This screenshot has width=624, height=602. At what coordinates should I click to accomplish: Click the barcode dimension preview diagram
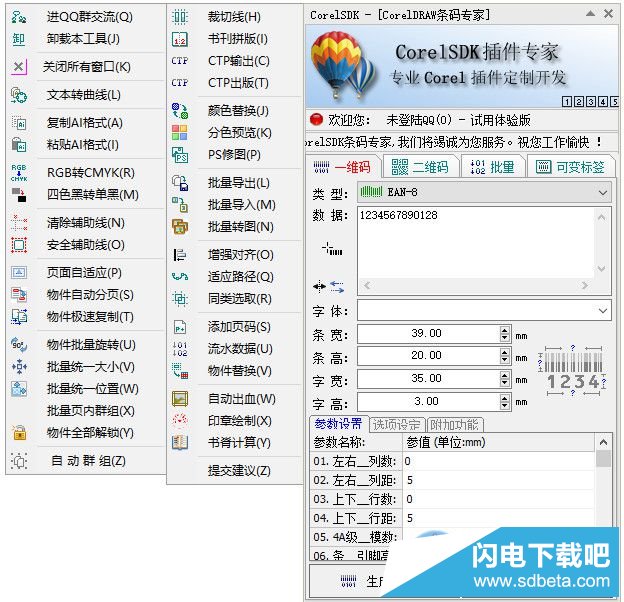pyautogui.click(x=572, y=370)
